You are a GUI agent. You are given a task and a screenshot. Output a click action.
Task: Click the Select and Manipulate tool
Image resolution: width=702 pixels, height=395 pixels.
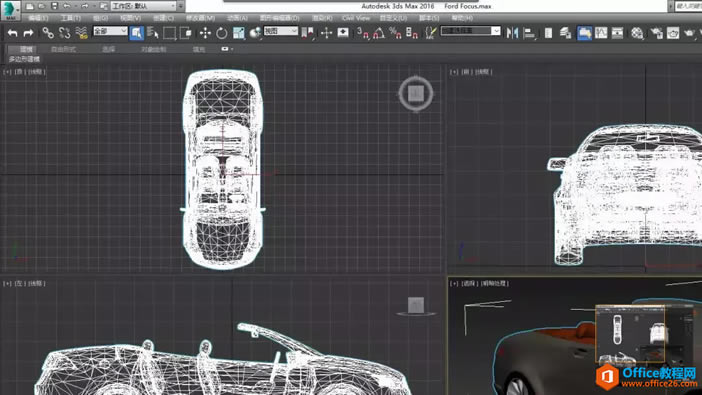pos(326,33)
